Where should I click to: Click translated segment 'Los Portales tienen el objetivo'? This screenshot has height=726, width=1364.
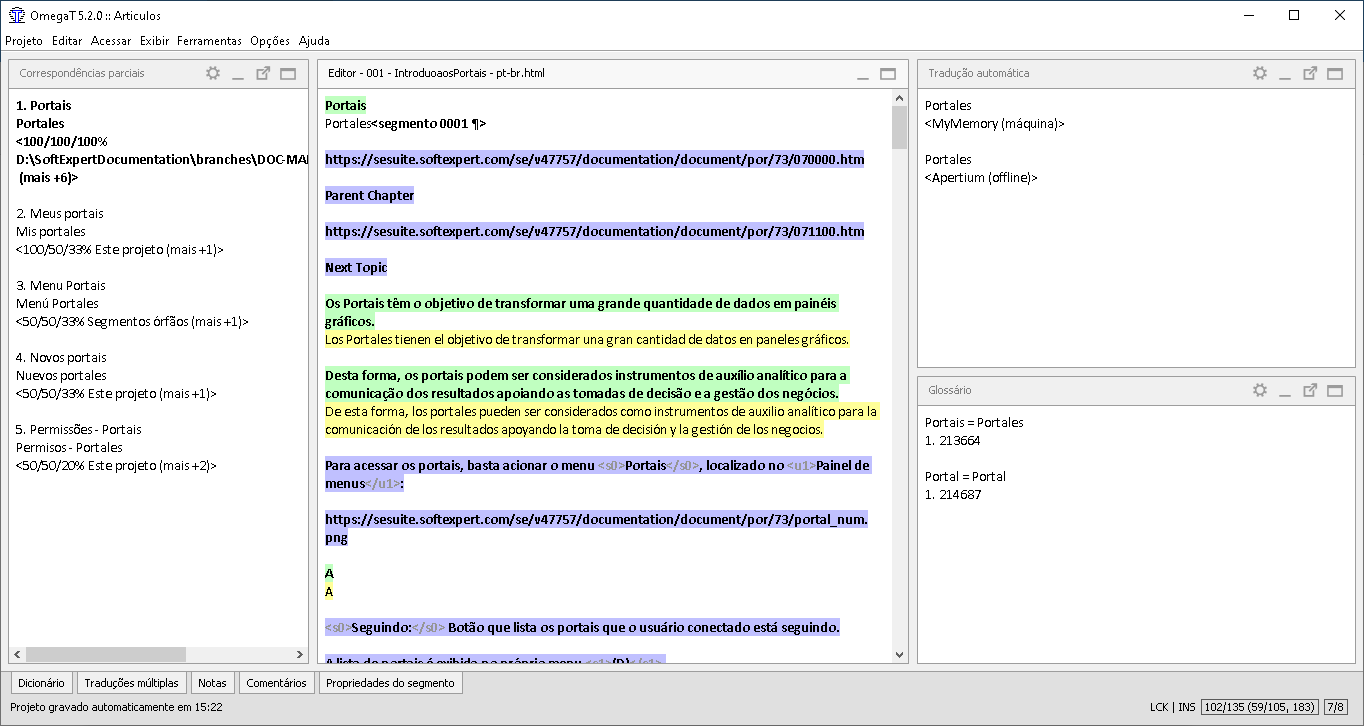point(587,339)
